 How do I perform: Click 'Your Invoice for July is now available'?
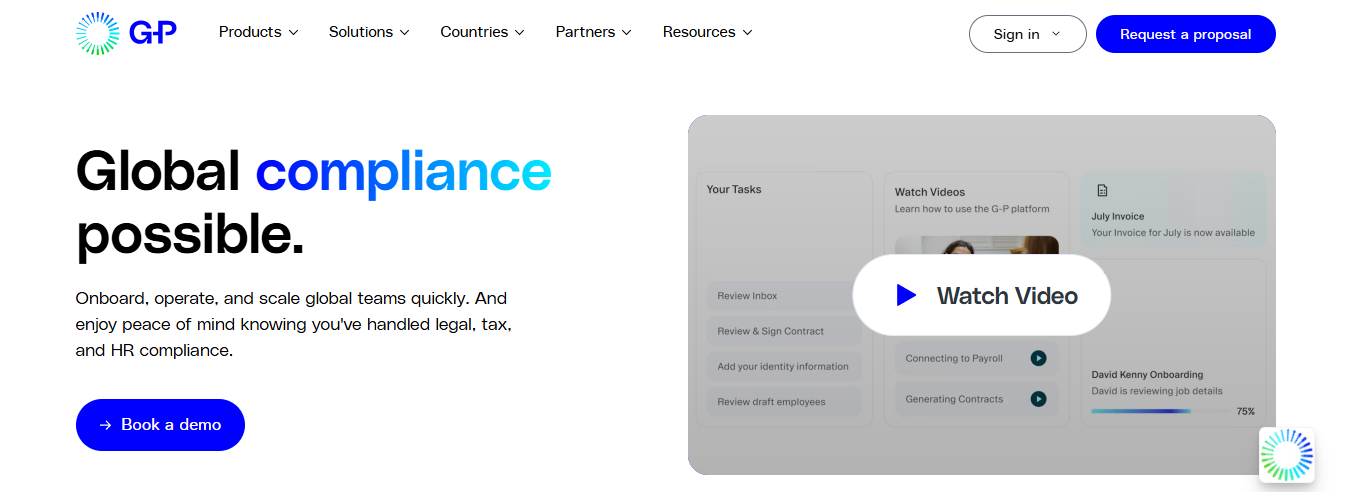tap(1173, 233)
